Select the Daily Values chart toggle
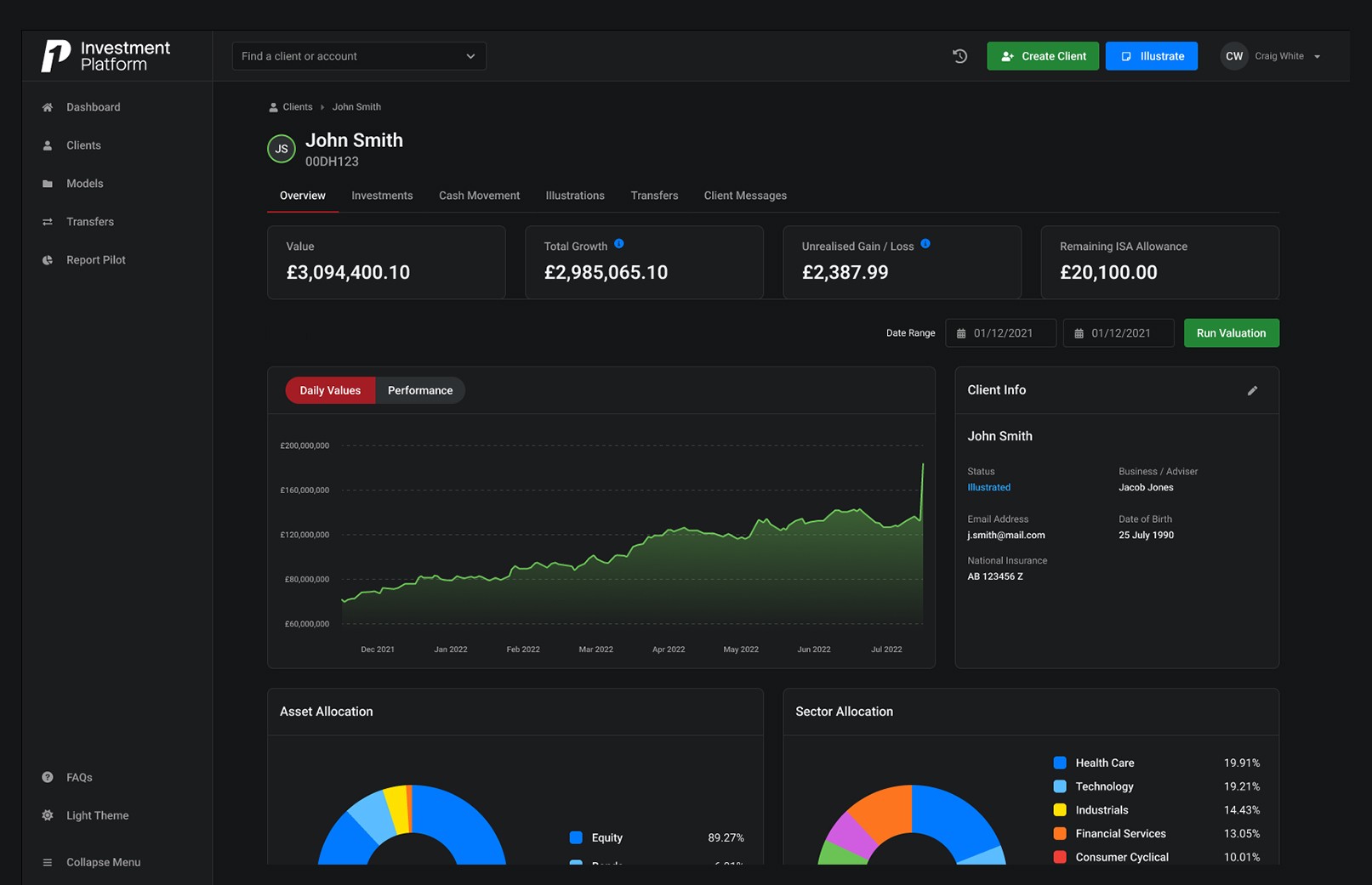Viewport: 1372px width, 885px height. (x=330, y=390)
